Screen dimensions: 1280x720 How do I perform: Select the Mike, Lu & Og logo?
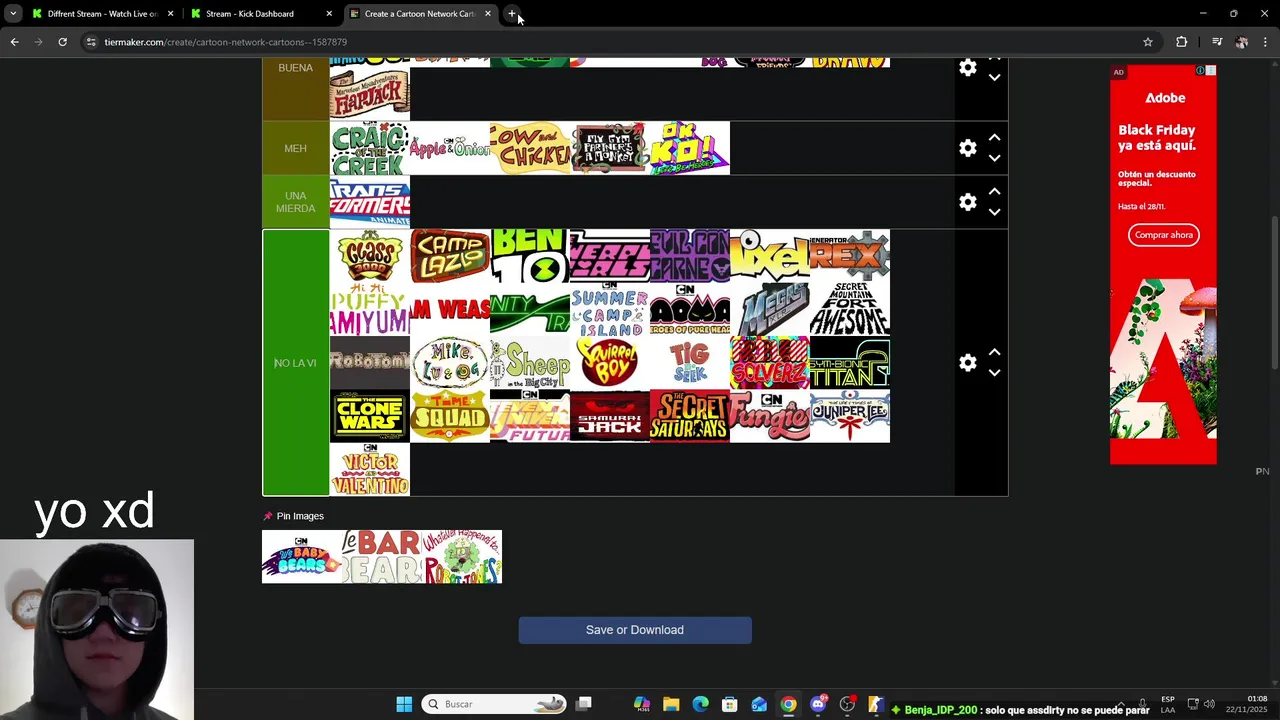click(450, 362)
